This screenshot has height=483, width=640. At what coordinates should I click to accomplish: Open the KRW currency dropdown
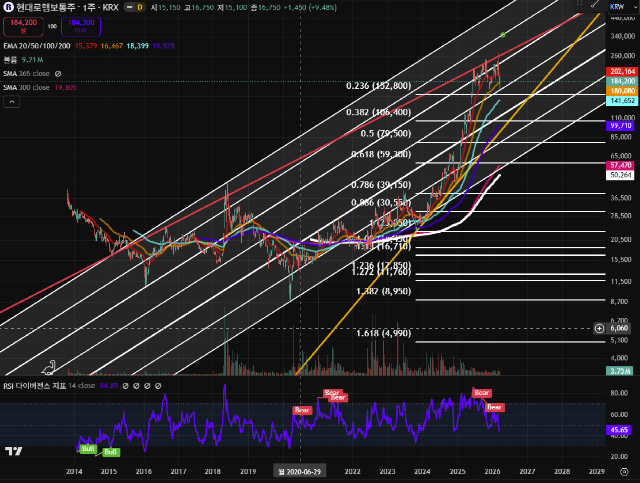[622, 7]
